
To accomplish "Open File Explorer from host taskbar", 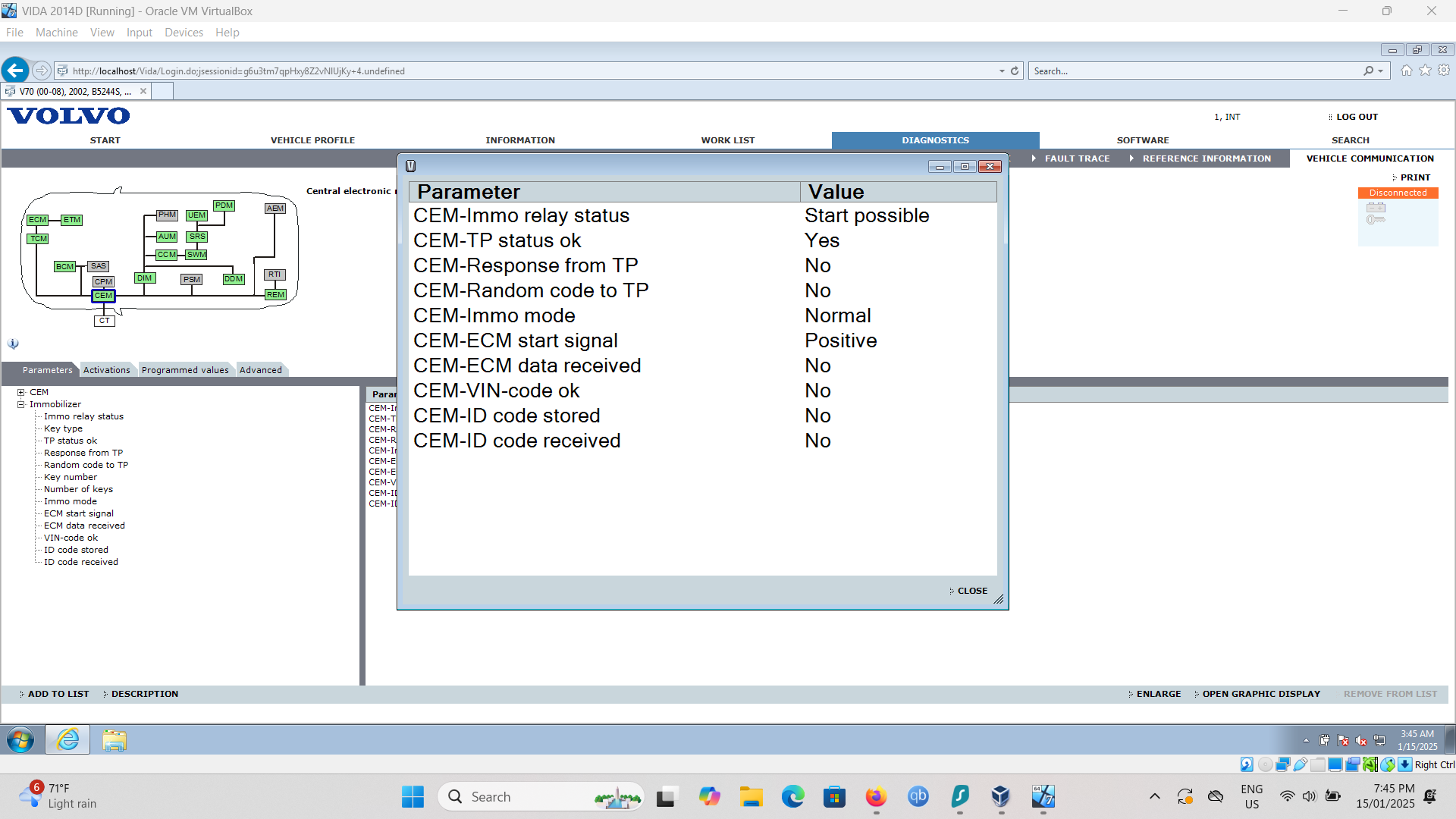I will (751, 796).
